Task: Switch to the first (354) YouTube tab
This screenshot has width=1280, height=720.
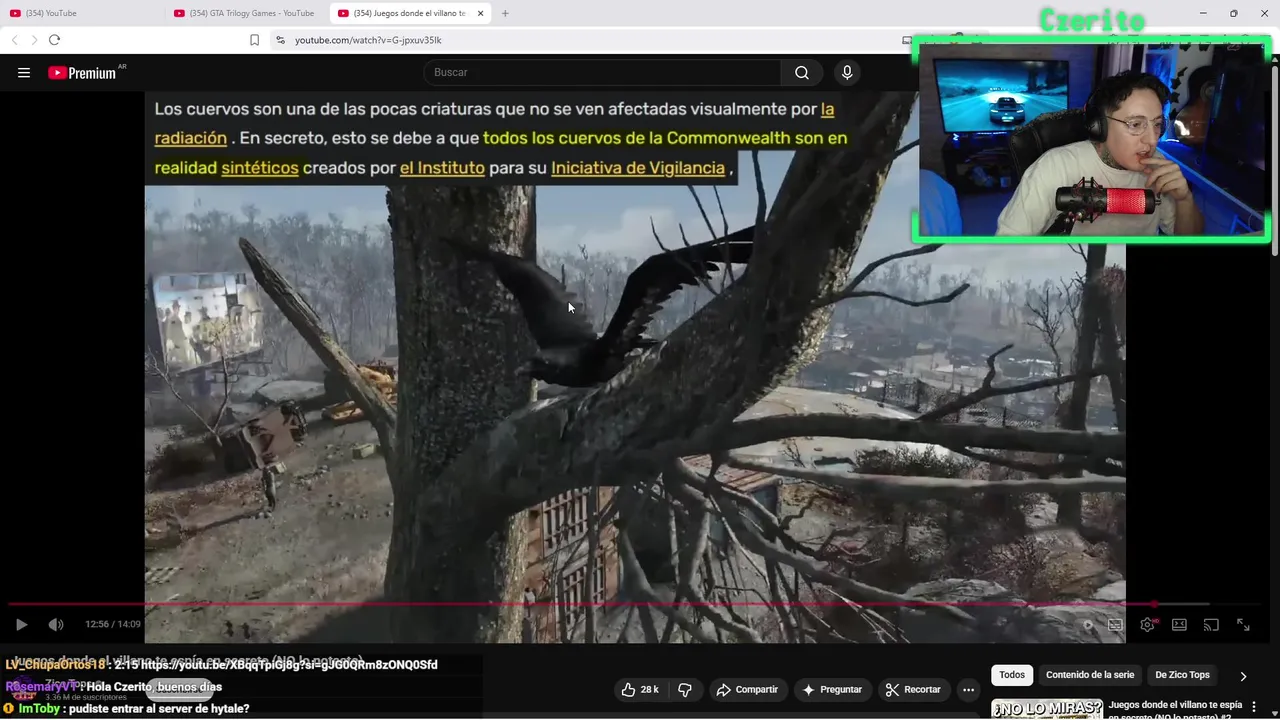Action: point(82,13)
